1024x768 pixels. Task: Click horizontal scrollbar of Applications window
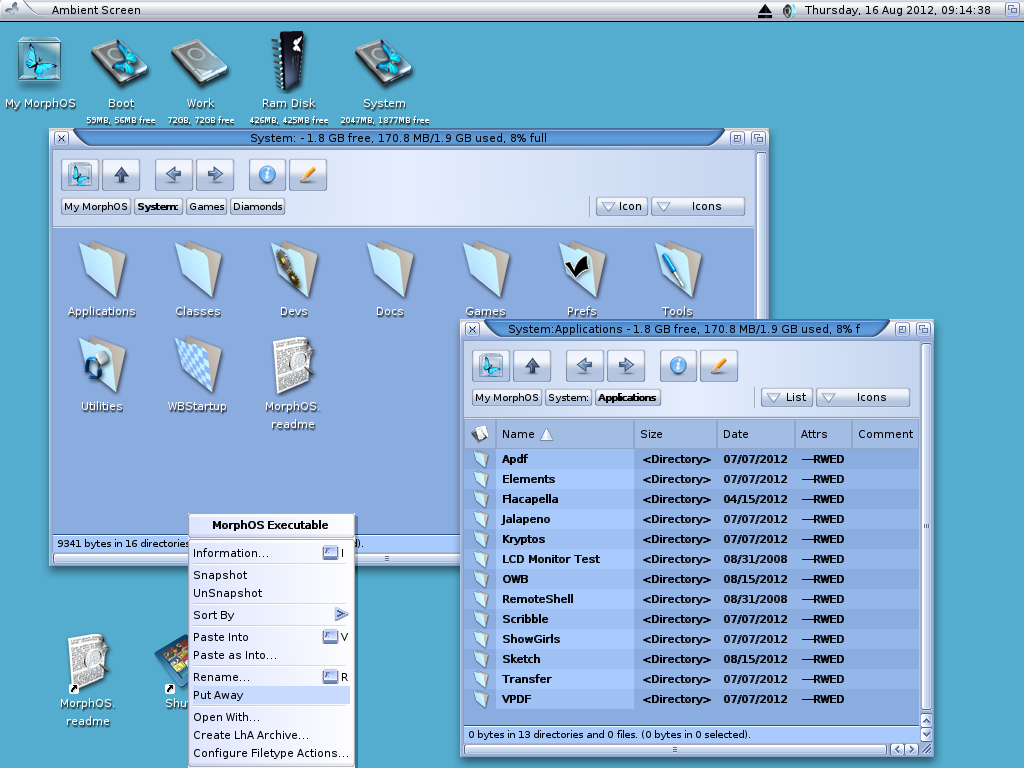tap(675, 749)
